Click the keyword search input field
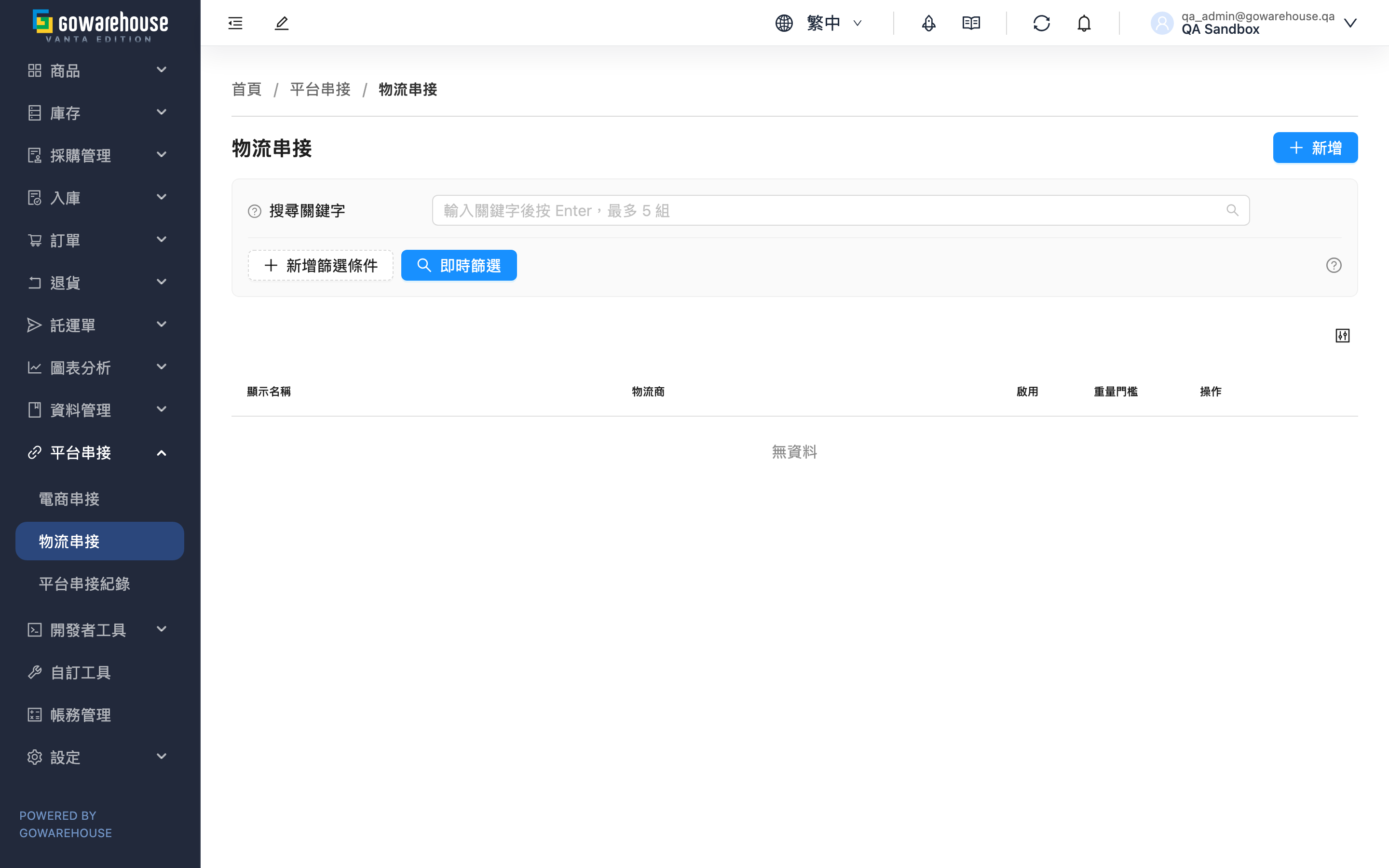 tap(840, 210)
